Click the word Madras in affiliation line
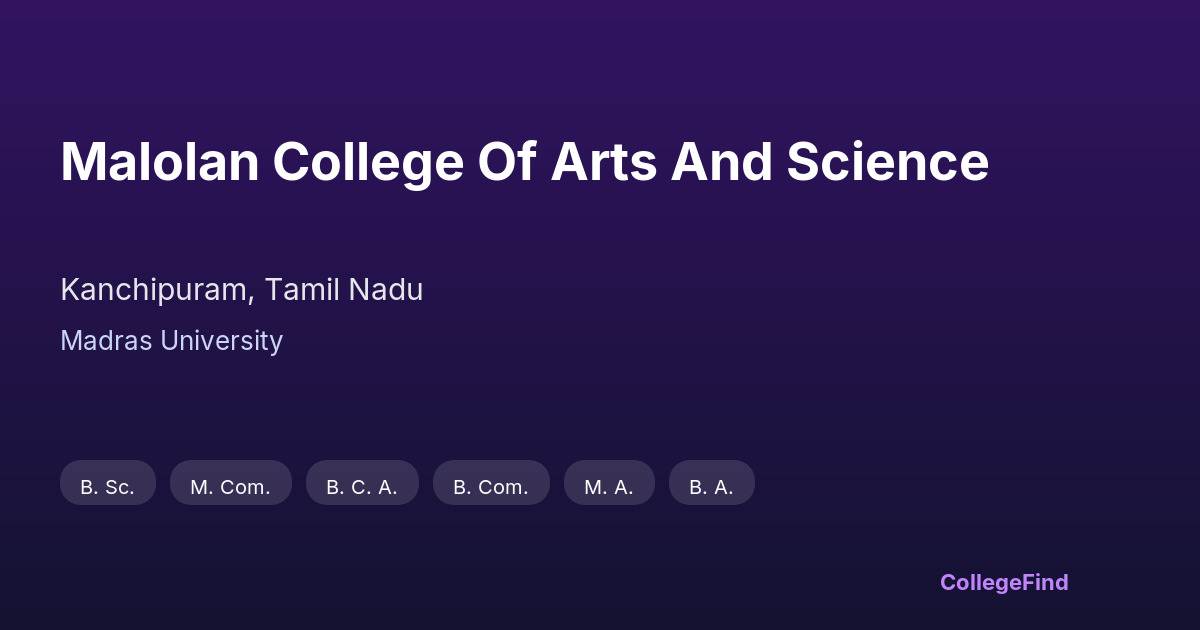The width and height of the screenshot is (1200, 630). click(x=106, y=341)
